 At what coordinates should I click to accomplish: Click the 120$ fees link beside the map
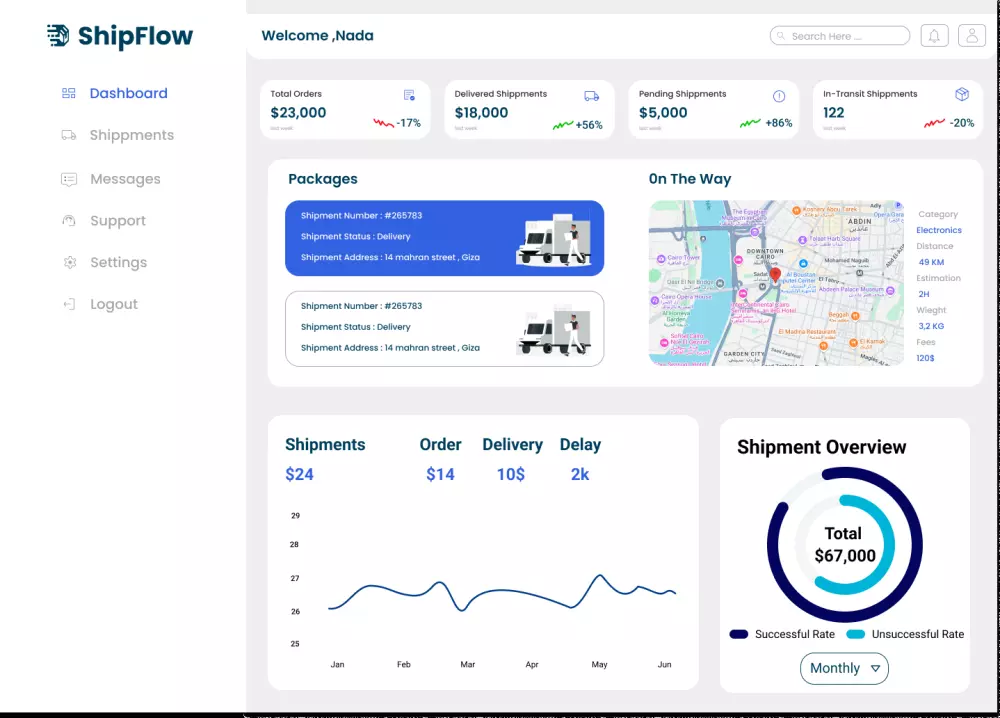[926, 358]
